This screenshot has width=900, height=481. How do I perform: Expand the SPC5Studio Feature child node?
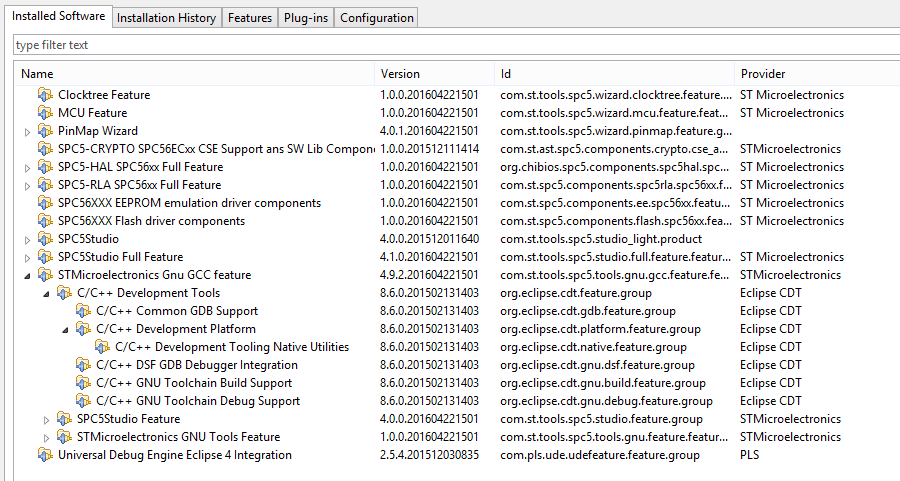(x=46, y=420)
